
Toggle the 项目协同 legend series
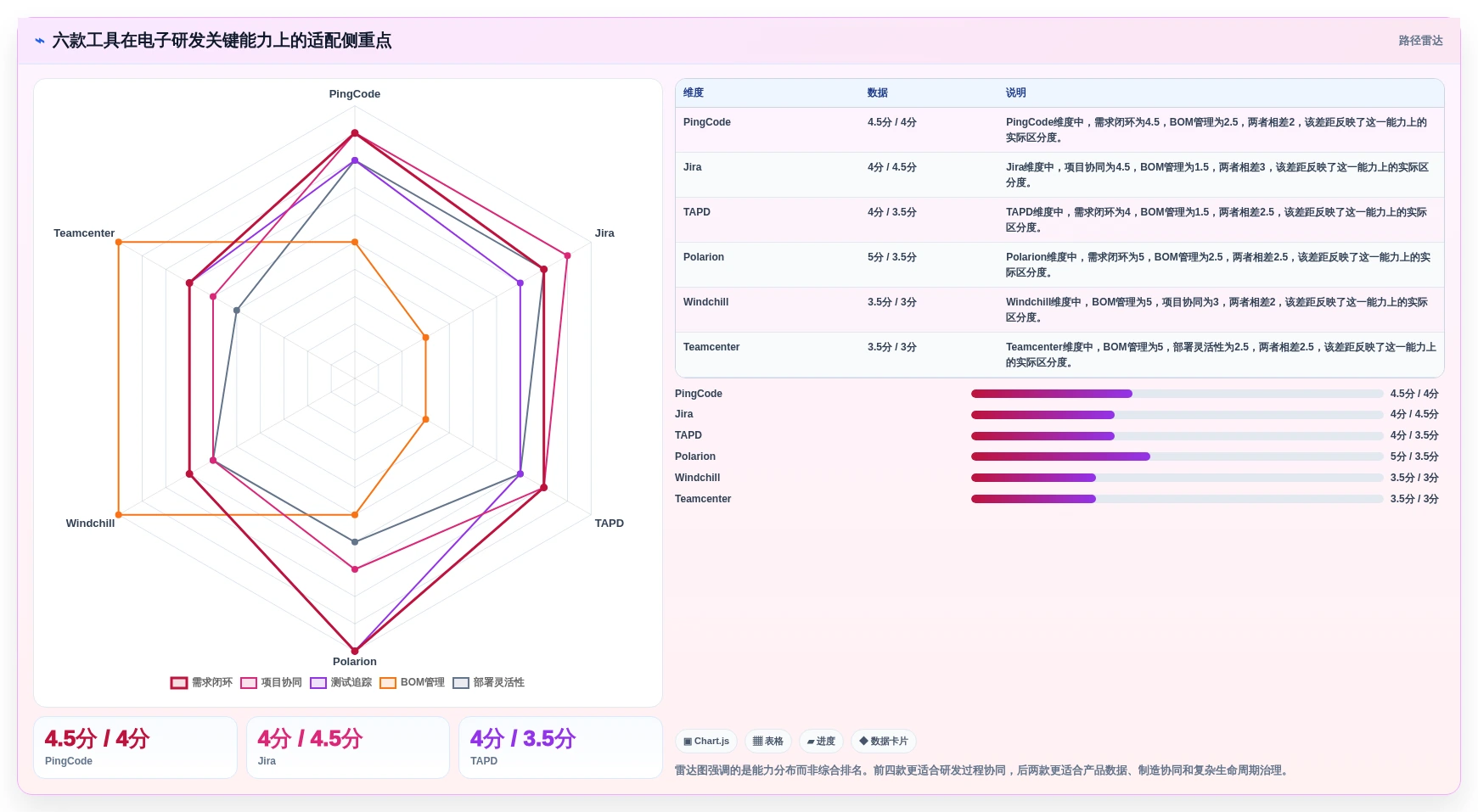(271, 682)
